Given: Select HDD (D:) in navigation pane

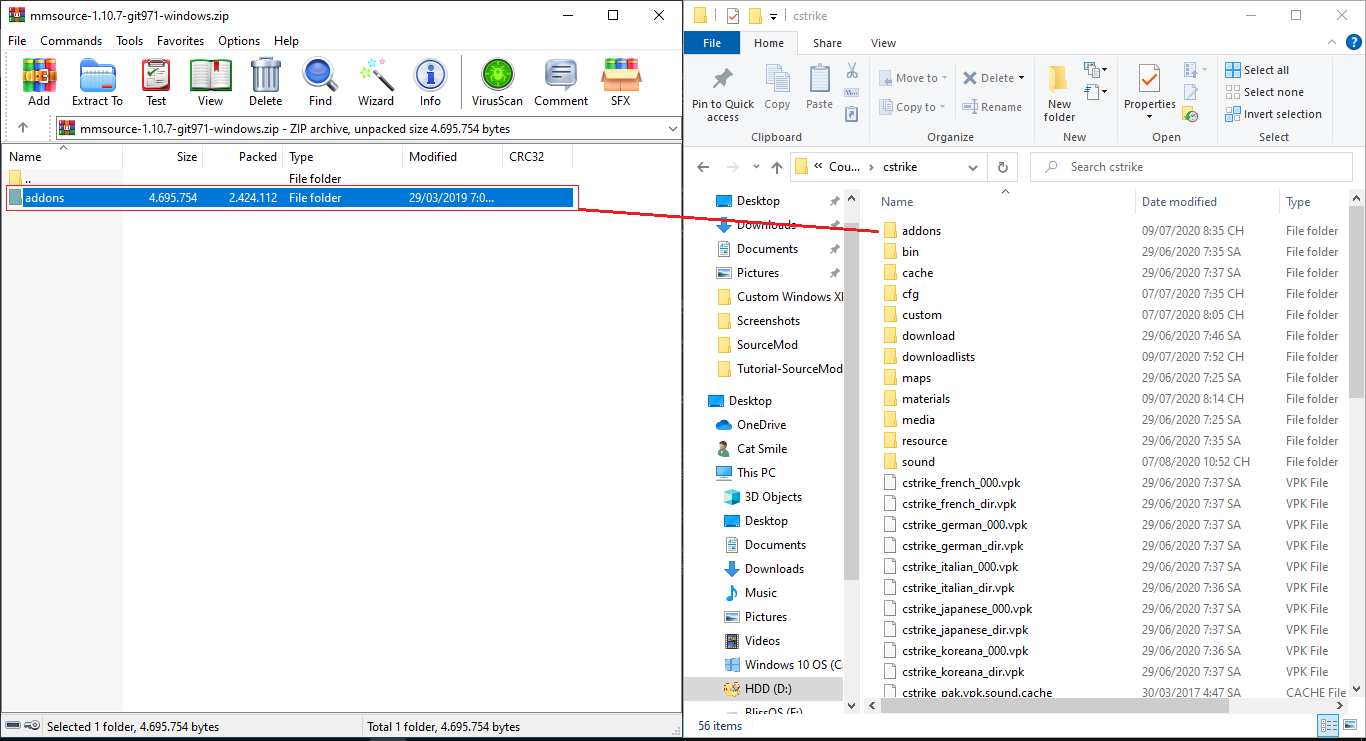Looking at the screenshot, I should (x=768, y=689).
